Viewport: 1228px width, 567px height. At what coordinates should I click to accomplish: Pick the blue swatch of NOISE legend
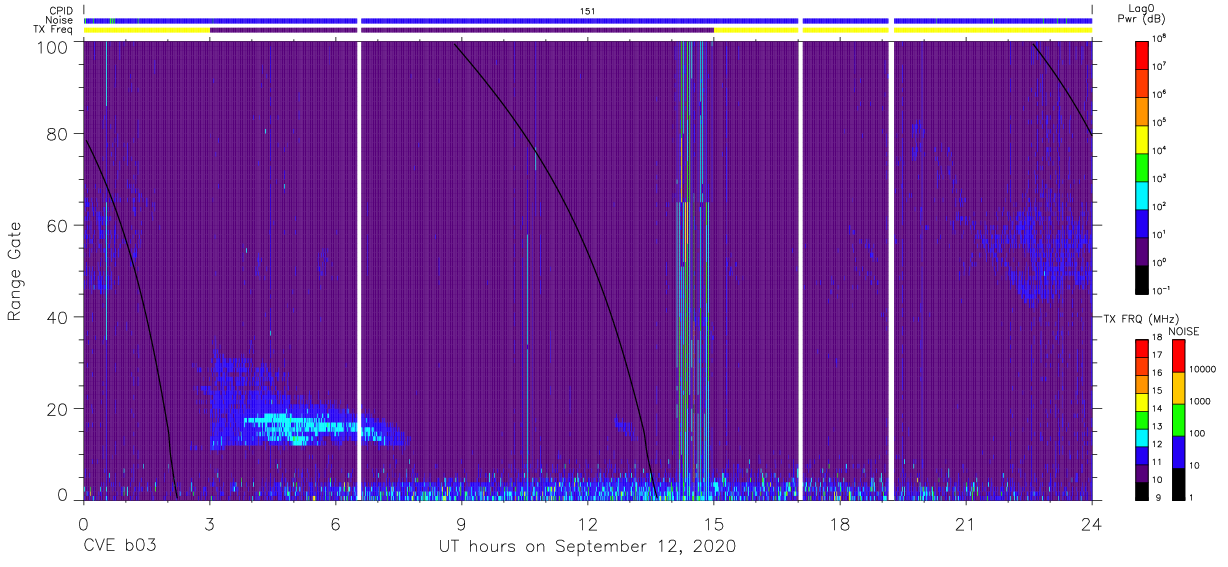1178,451
